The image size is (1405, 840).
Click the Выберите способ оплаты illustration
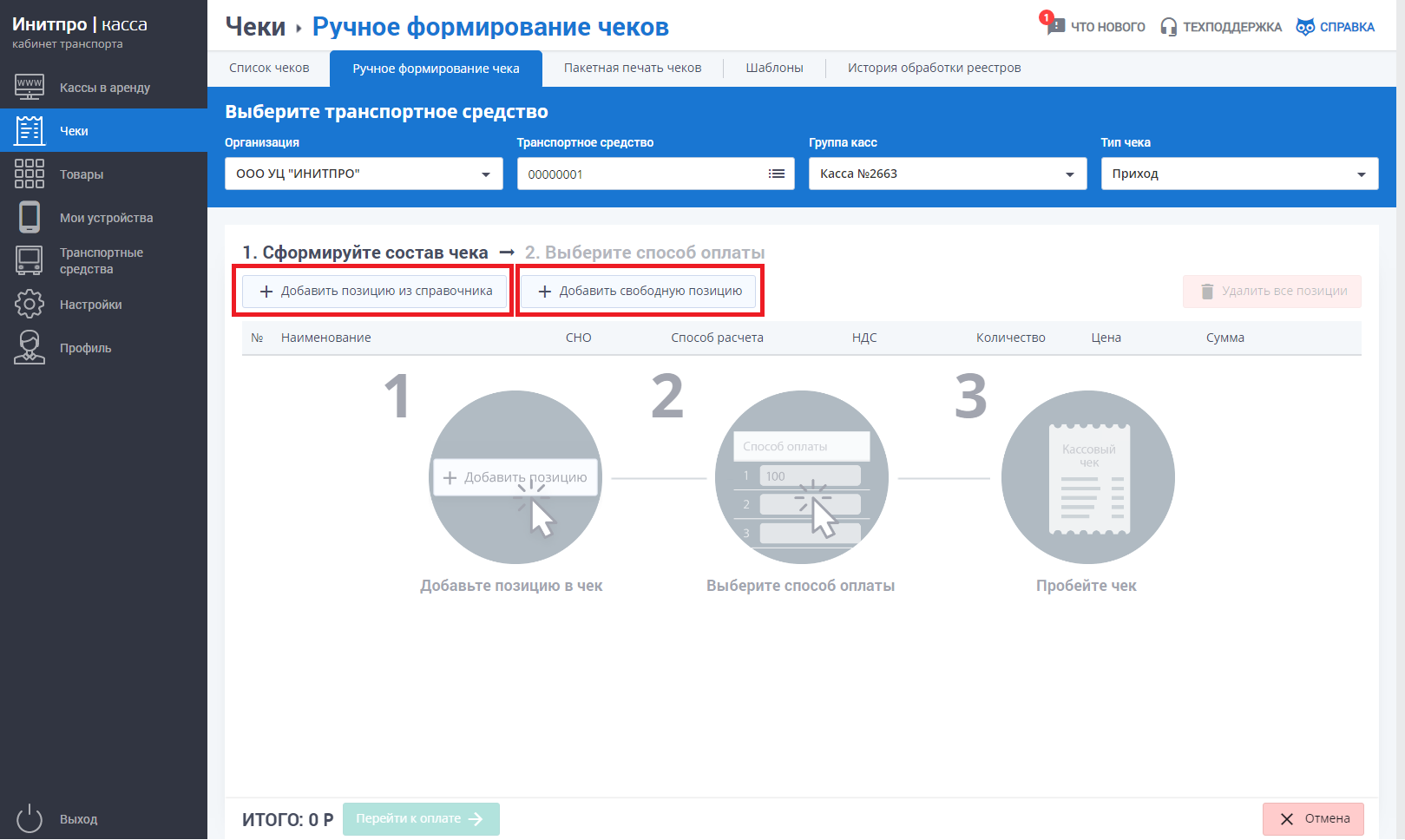[x=801, y=477]
